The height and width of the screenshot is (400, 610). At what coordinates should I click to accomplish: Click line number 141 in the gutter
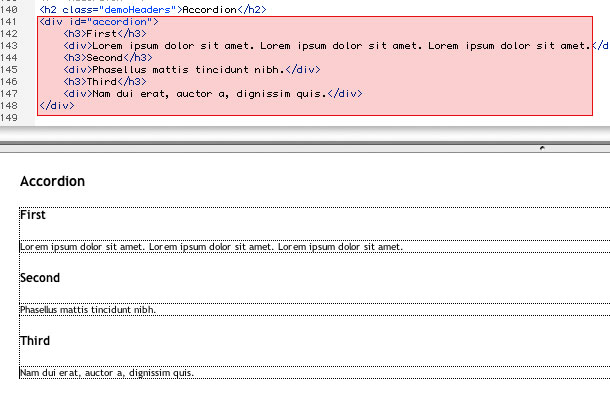(9, 21)
